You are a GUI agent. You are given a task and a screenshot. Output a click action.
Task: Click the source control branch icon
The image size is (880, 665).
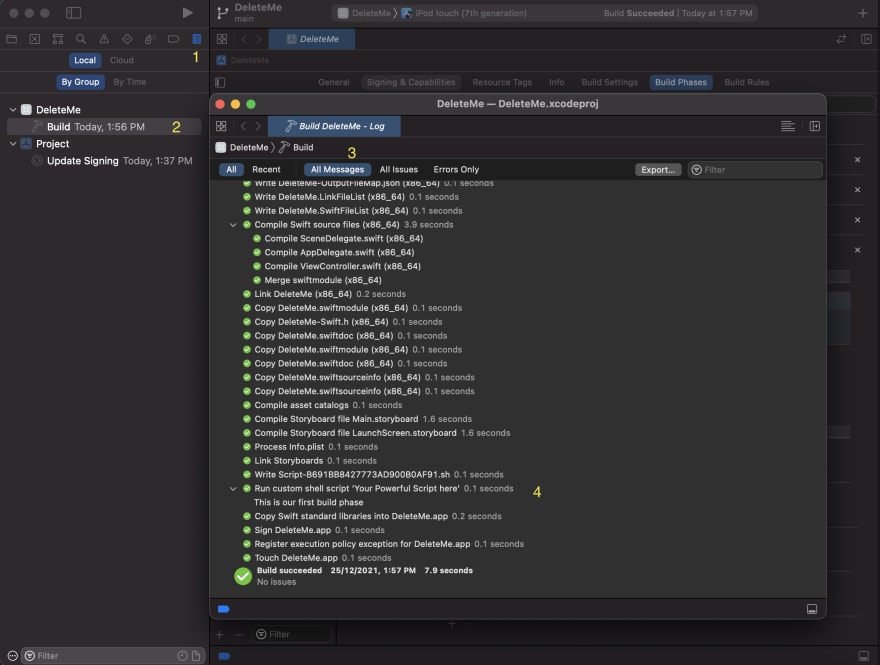tap(223, 12)
